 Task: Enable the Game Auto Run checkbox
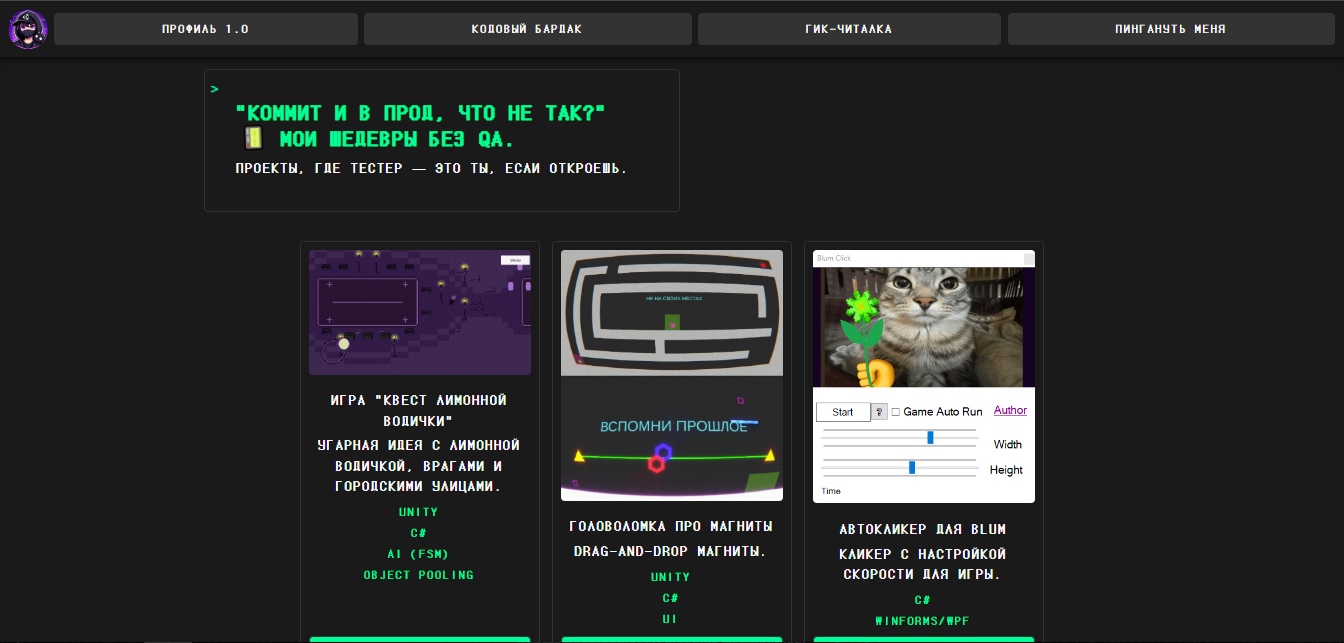coord(896,410)
